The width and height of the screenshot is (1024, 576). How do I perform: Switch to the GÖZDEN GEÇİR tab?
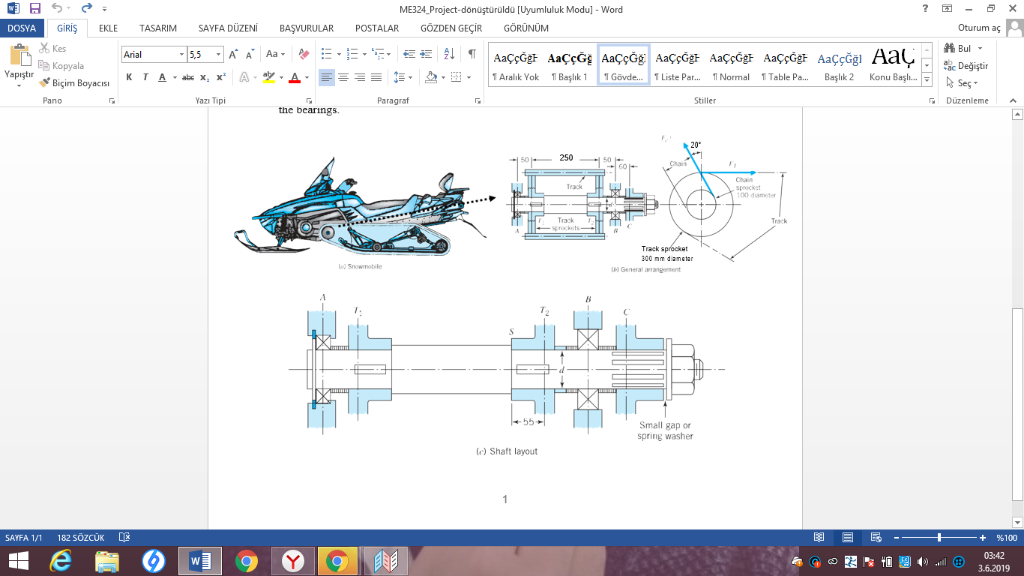(451, 28)
